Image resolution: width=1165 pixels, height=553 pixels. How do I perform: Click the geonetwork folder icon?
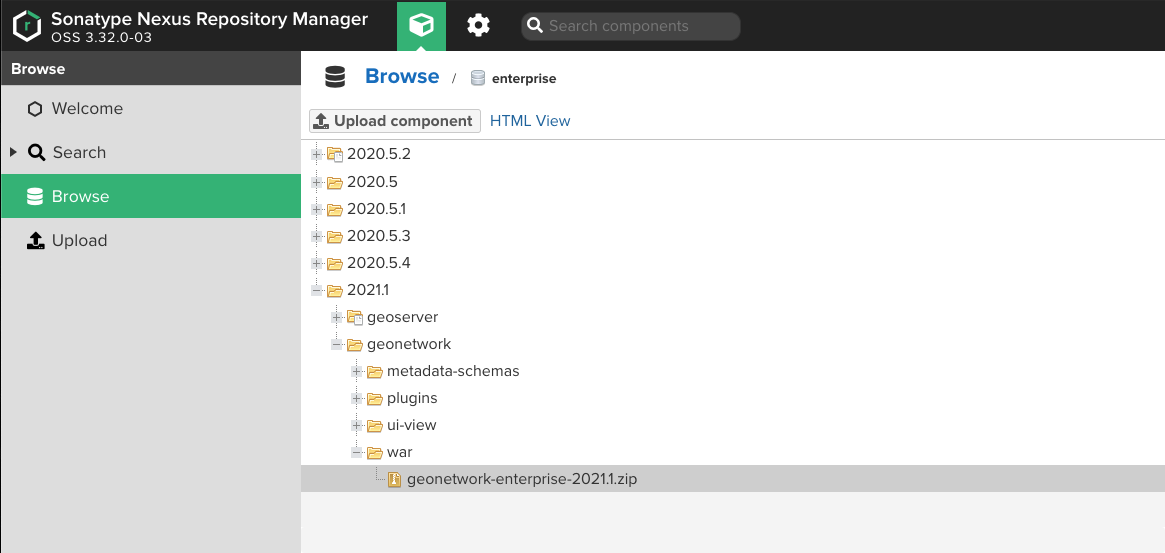(x=355, y=344)
